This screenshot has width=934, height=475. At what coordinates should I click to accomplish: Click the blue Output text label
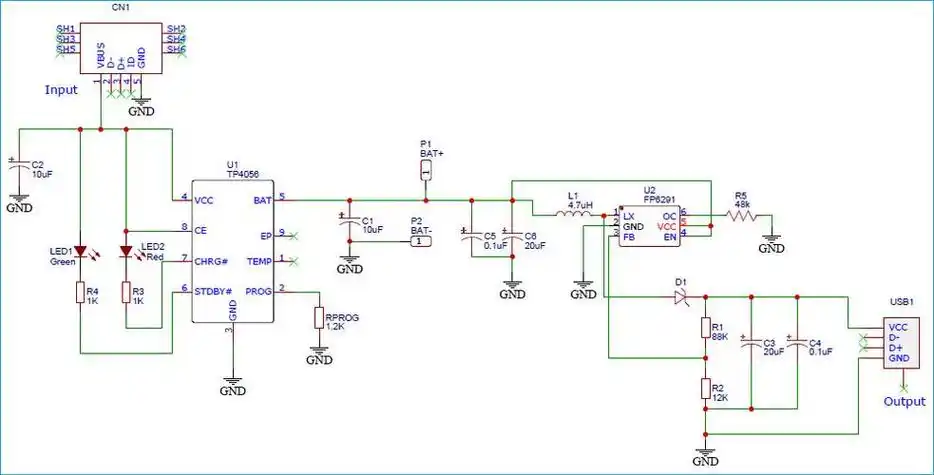pos(904,401)
